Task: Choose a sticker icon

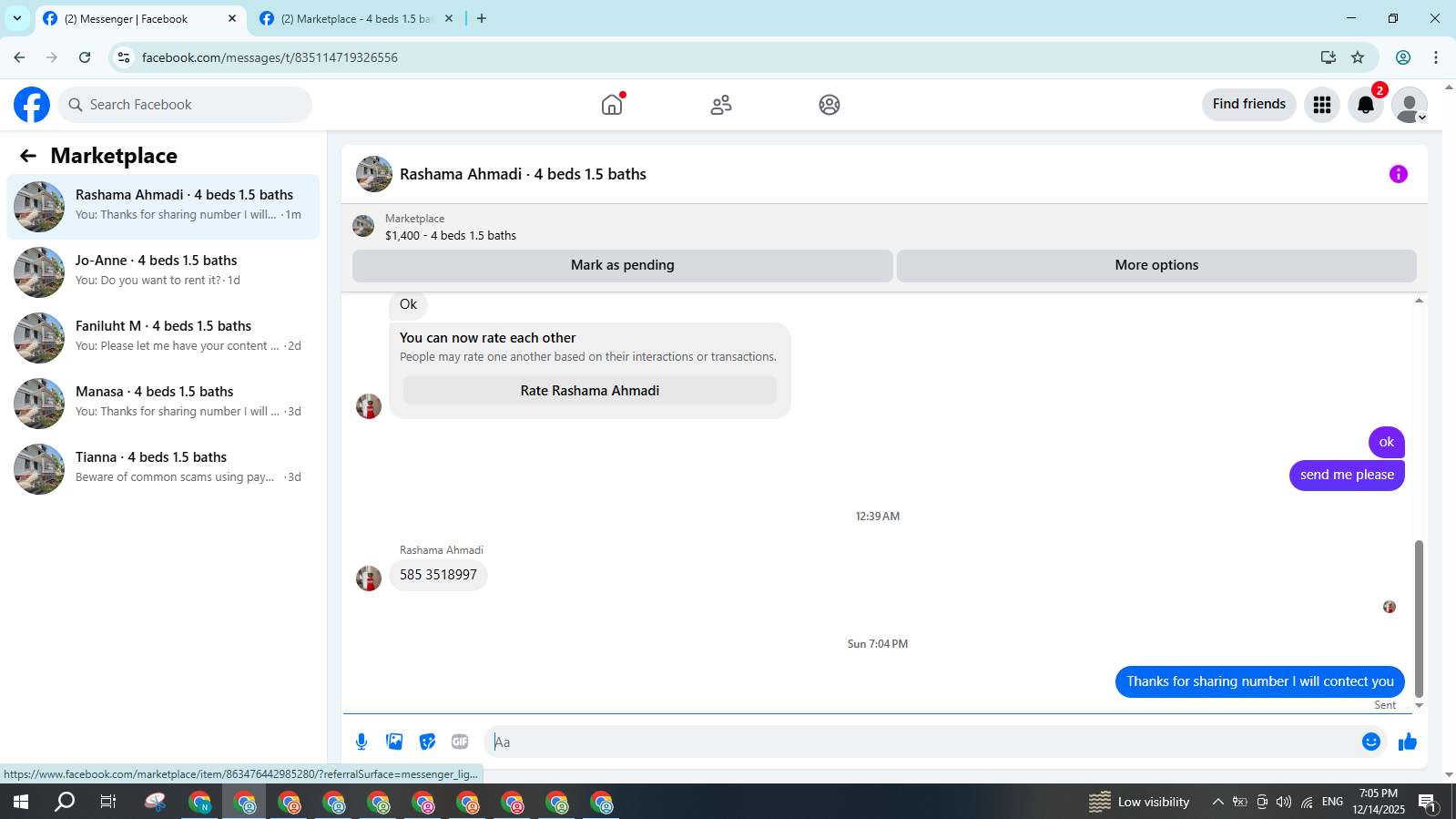Action: click(427, 742)
